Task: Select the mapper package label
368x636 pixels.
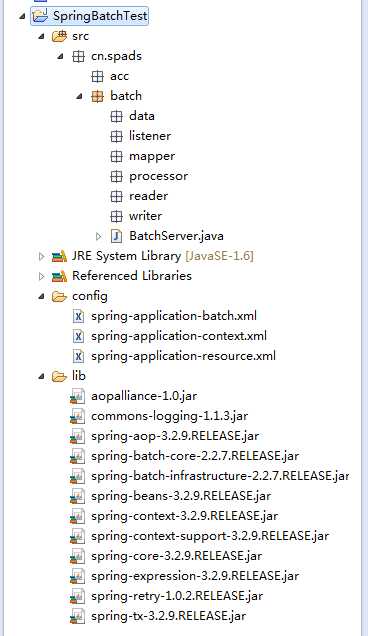Action: tap(152, 156)
